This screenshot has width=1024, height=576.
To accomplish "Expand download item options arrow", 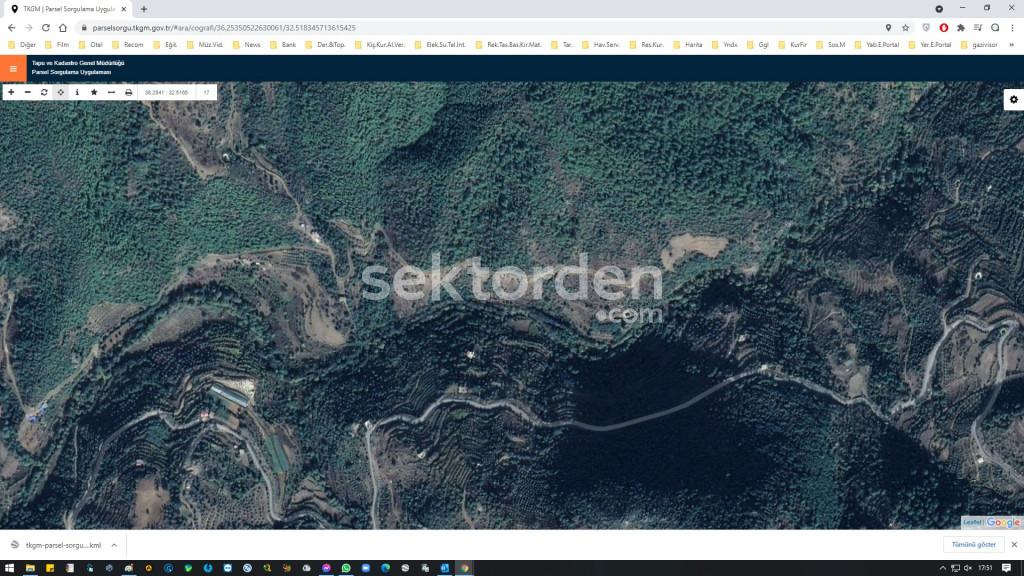I will [114, 545].
